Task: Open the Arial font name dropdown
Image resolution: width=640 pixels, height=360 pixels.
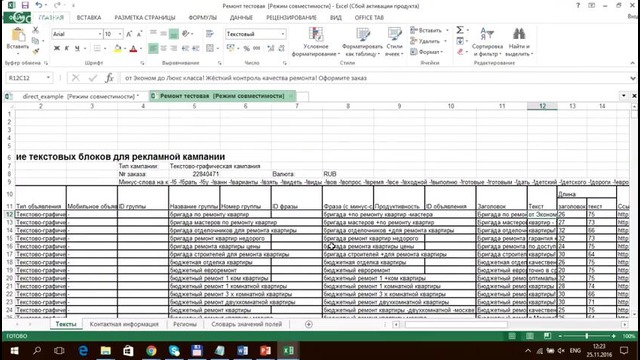Action: click(100, 34)
